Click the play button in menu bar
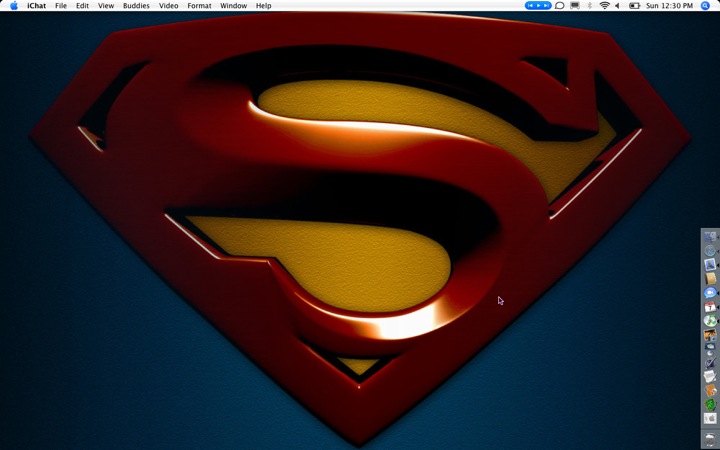Screen dimensions: 720x450 (x=538, y=6)
